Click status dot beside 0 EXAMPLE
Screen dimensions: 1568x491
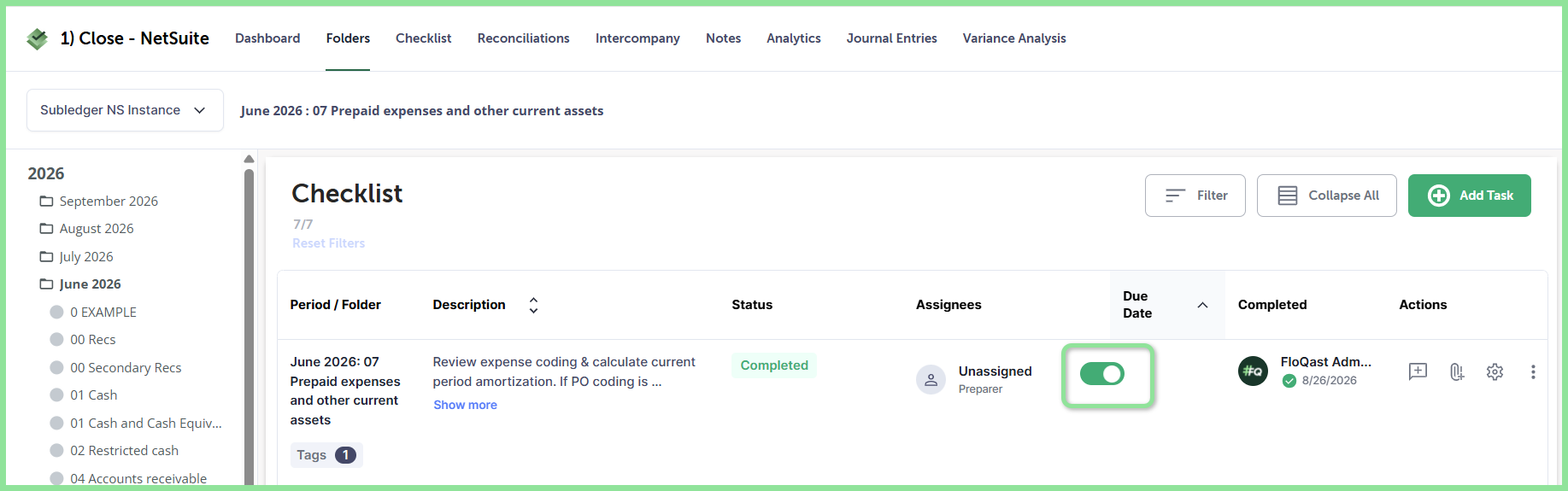[x=56, y=313]
